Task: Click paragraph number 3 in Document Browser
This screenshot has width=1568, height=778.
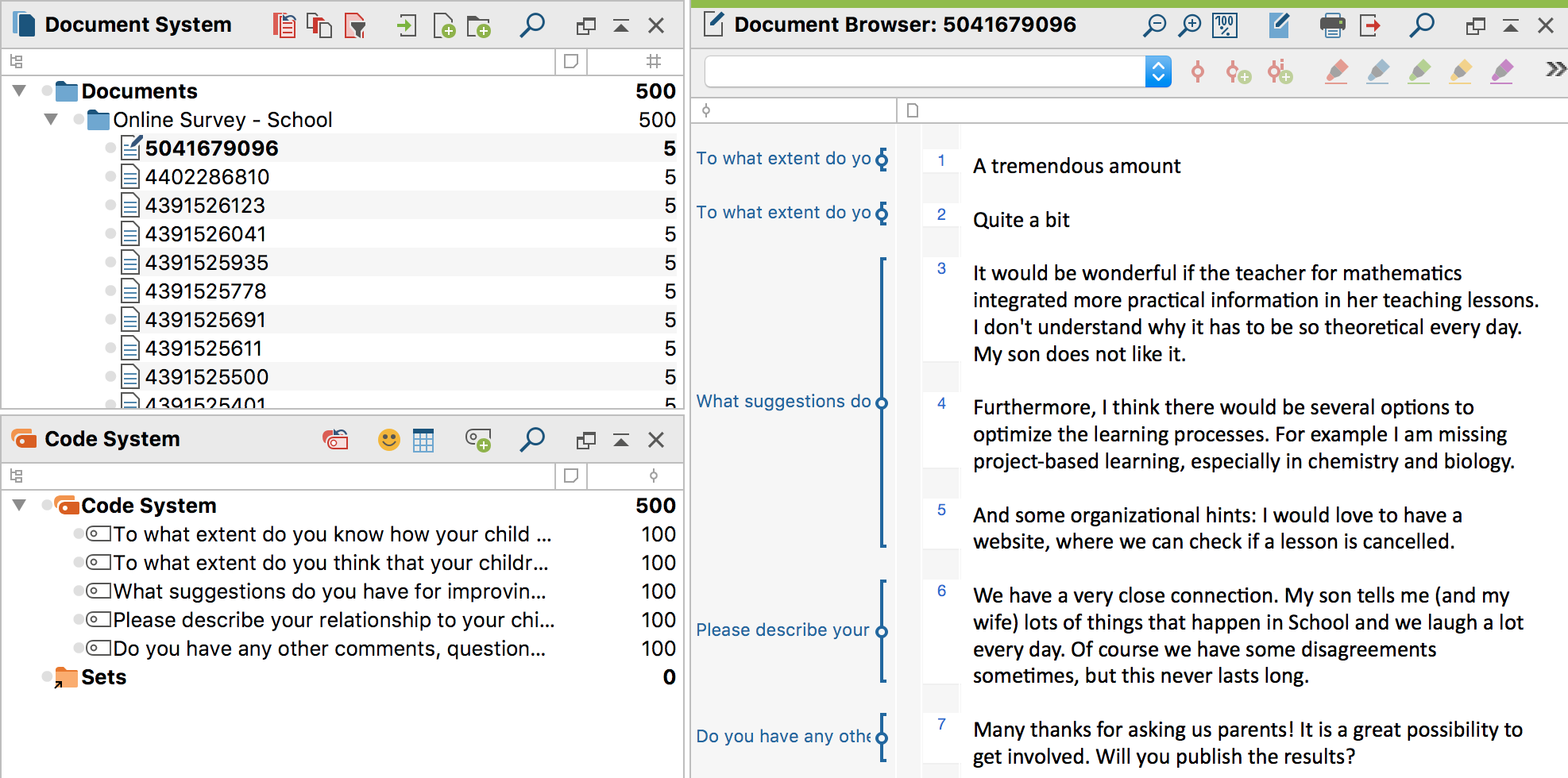Action: click(x=941, y=268)
